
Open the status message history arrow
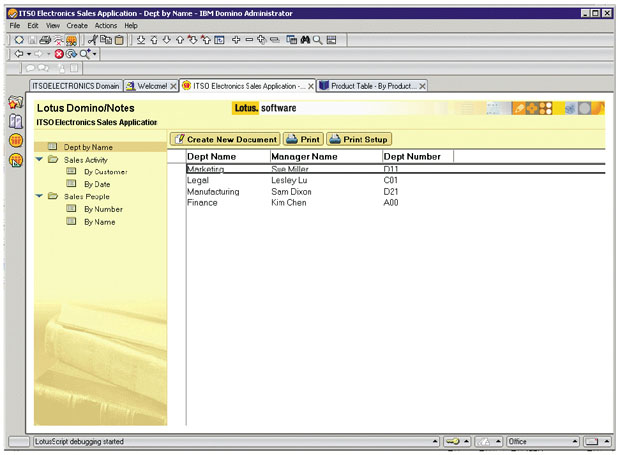[x=435, y=441]
